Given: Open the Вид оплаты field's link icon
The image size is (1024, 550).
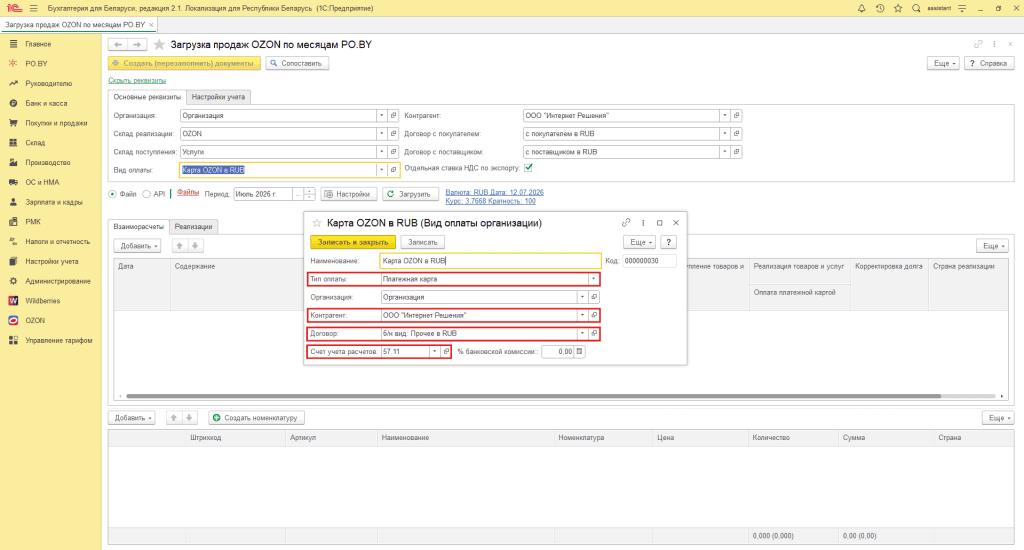Looking at the screenshot, I should point(393,170).
